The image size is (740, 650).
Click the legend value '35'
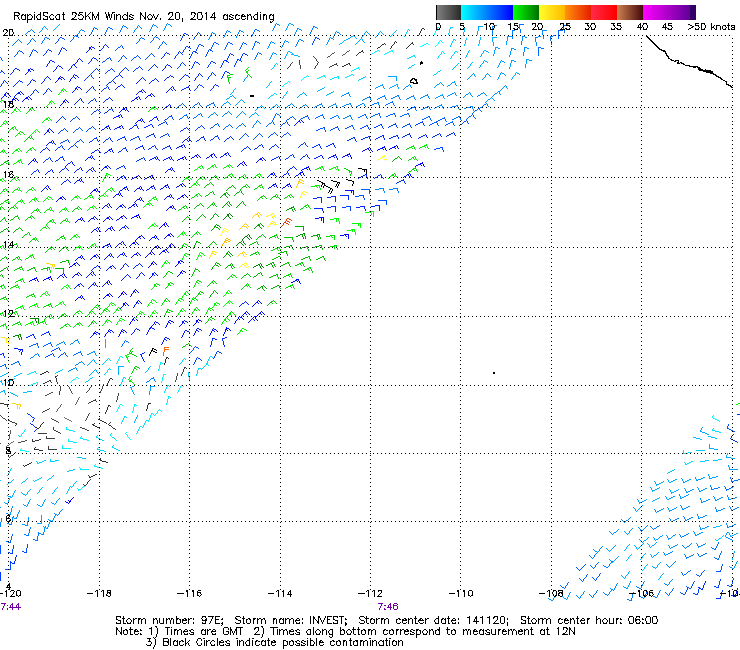point(616,27)
